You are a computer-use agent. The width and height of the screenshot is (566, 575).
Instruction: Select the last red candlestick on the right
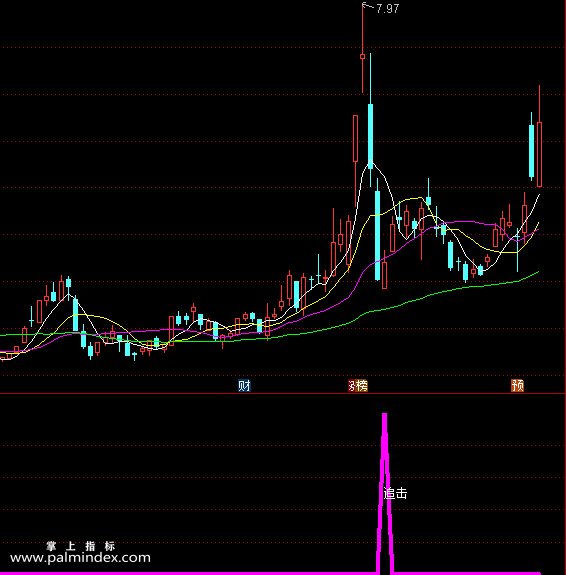click(539, 154)
